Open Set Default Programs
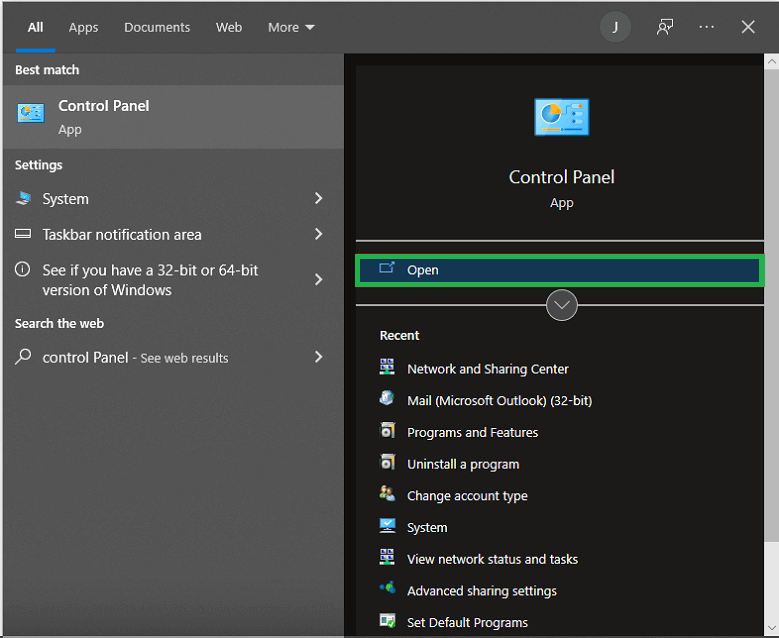 [467, 623]
